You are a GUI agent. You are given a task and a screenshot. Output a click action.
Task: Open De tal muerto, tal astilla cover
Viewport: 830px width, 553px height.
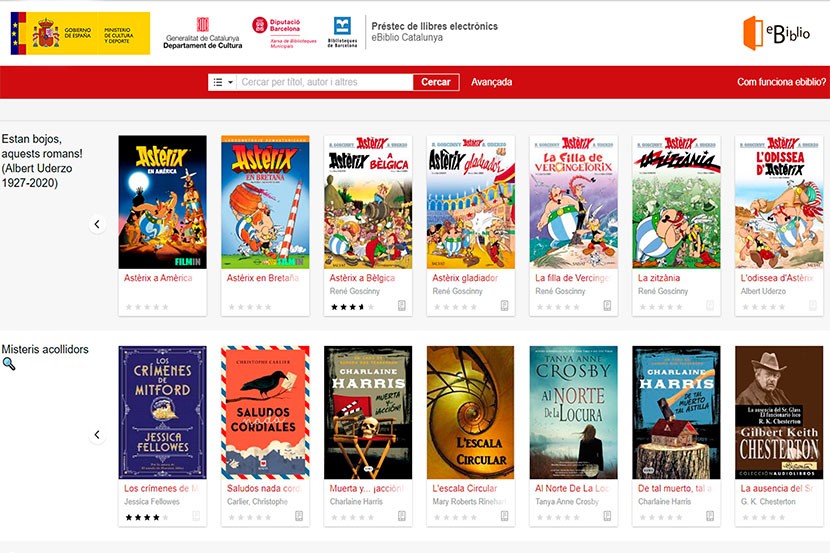coord(676,413)
